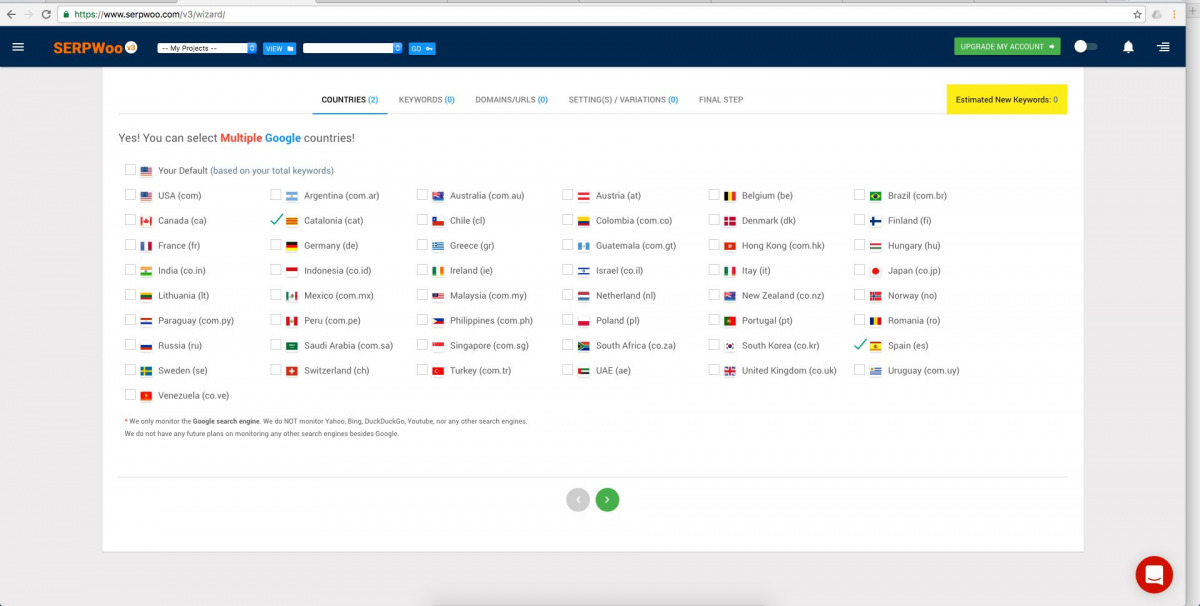Bookmark page with the star icon
This screenshot has width=1200, height=606.
tap(1137, 15)
